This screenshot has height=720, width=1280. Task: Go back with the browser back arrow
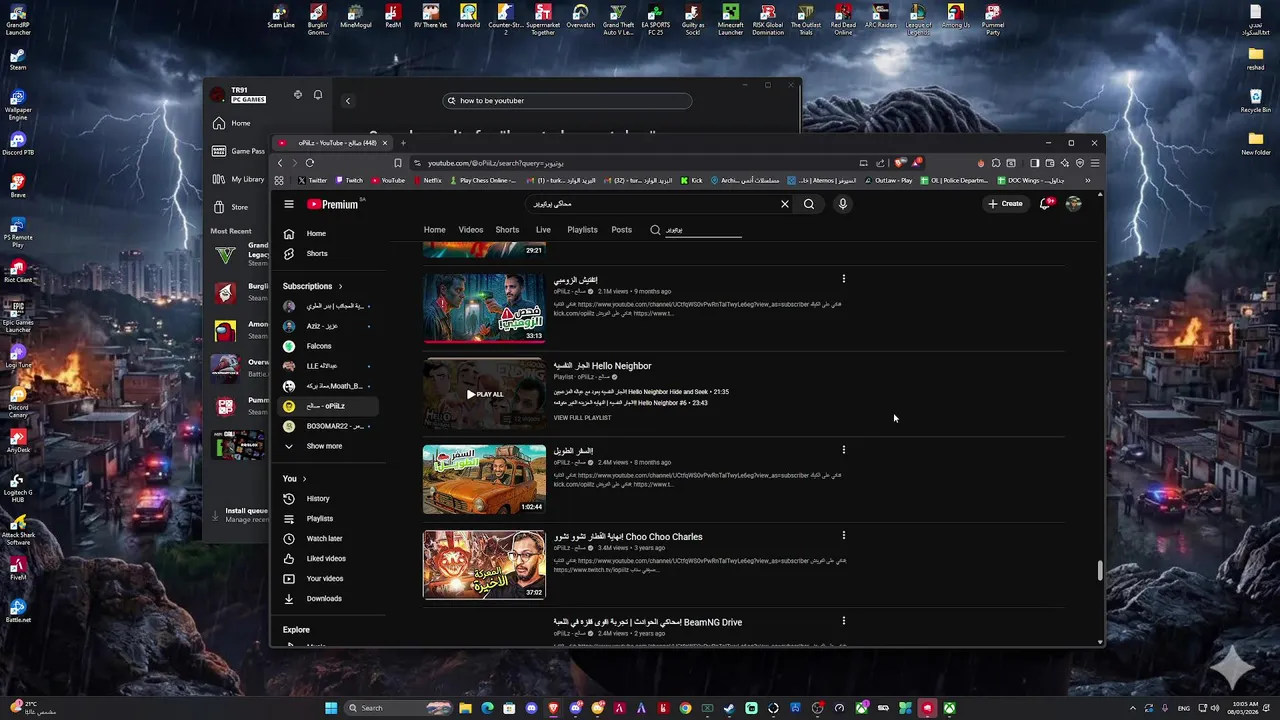pos(280,163)
